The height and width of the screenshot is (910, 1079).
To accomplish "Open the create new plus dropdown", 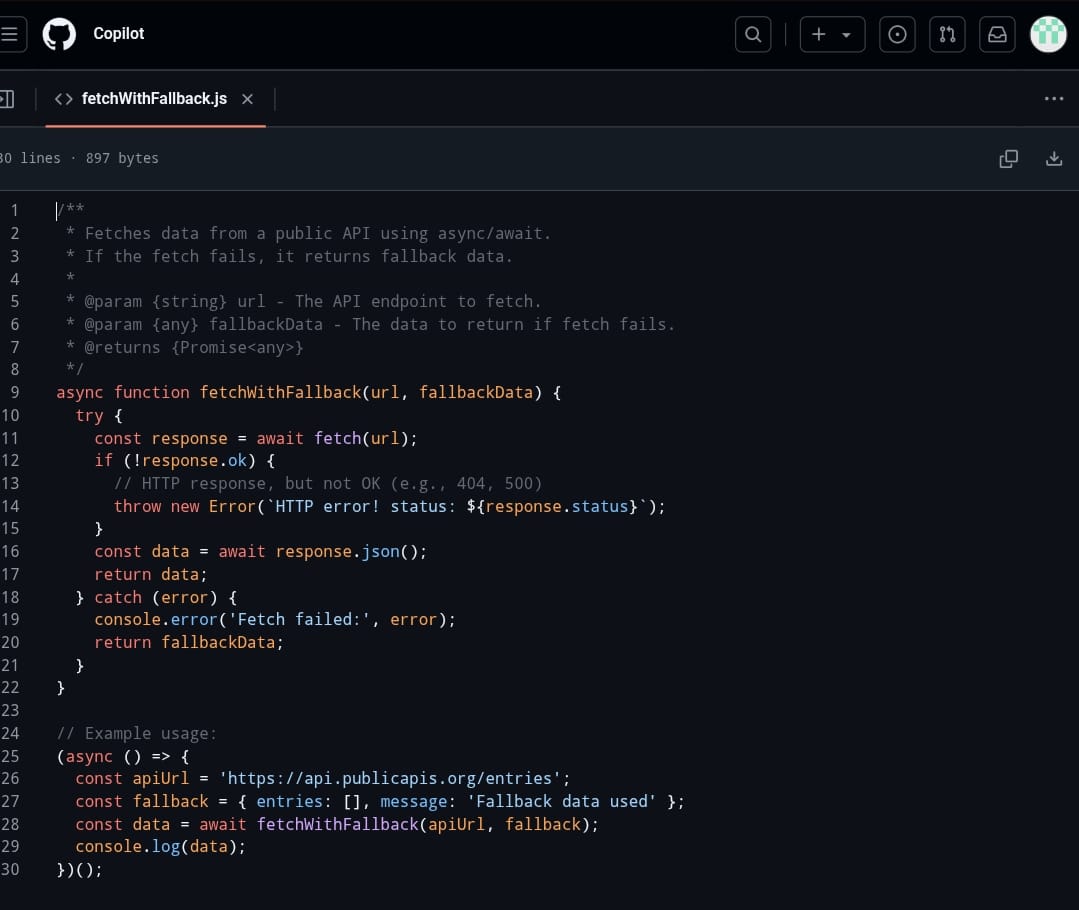I will (x=832, y=34).
